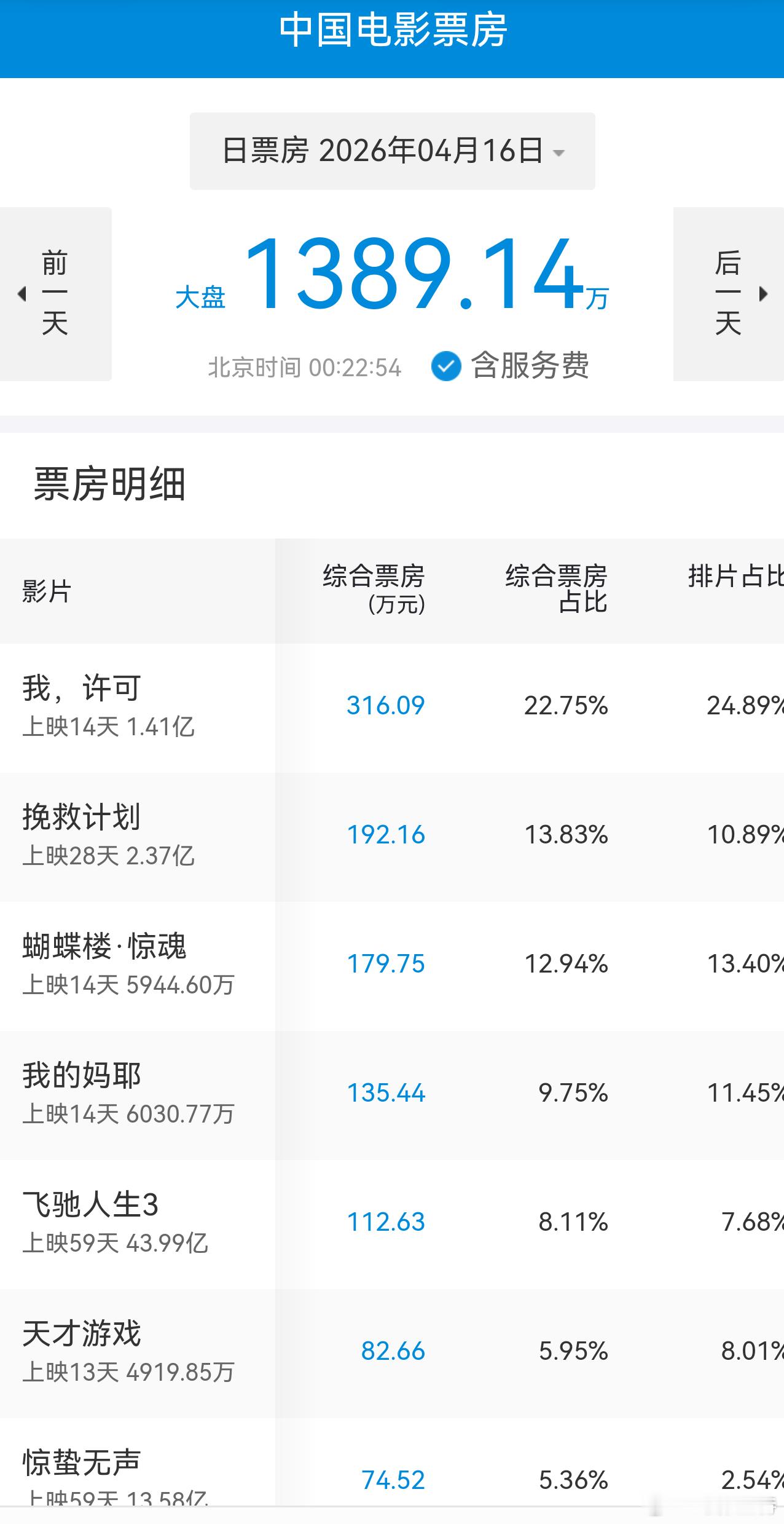Screen dimensions: 784x1524
Task: Click the 74.52 box office value
Action: (x=393, y=1480)
